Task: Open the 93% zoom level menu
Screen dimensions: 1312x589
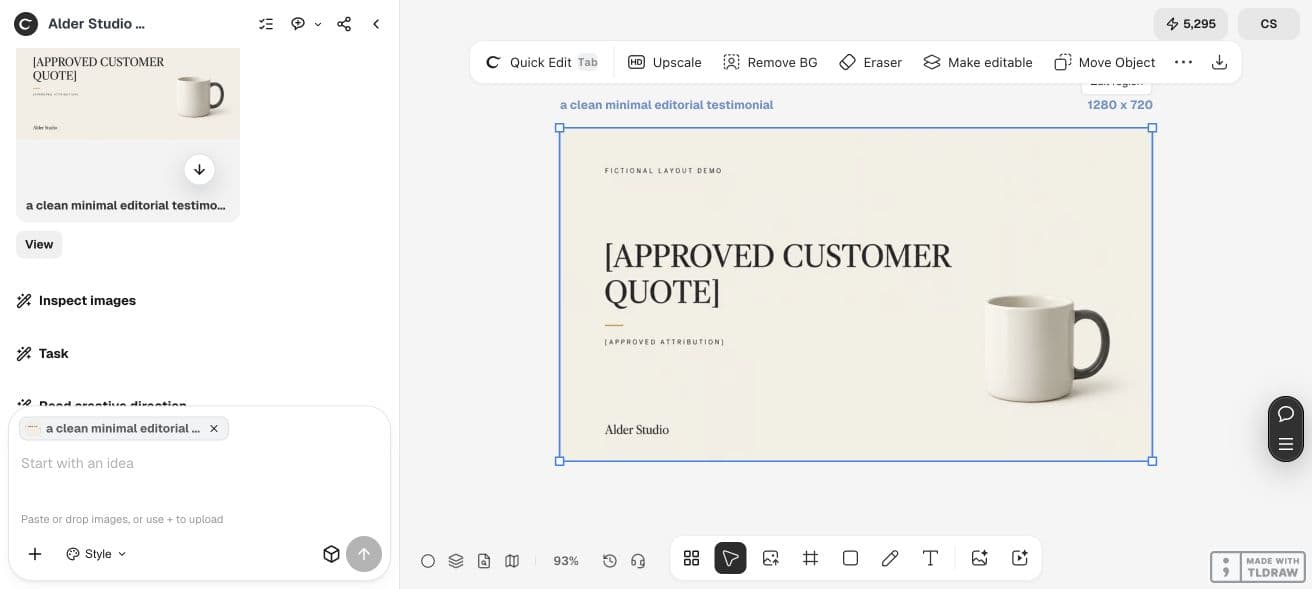Action: [566, 561]
